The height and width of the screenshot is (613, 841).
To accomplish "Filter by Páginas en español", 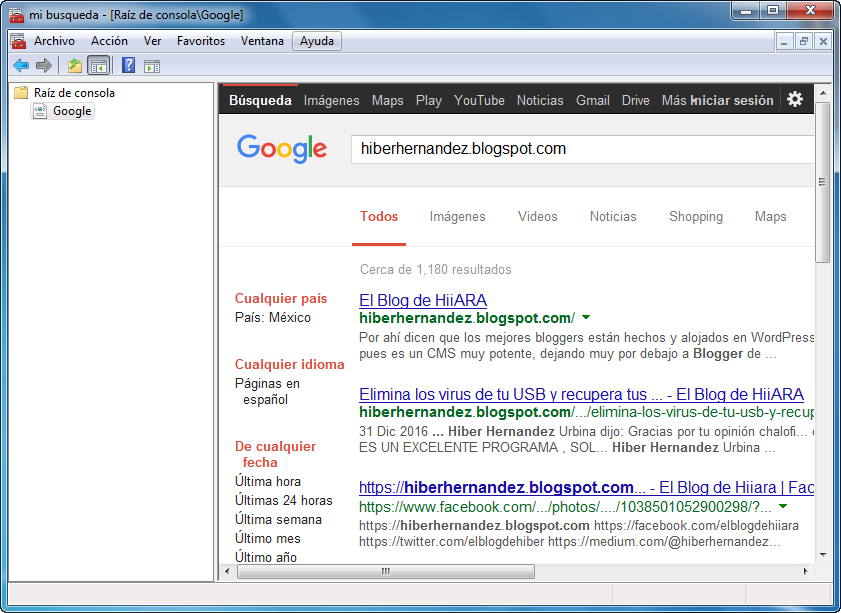I will [x=267, y=392].
